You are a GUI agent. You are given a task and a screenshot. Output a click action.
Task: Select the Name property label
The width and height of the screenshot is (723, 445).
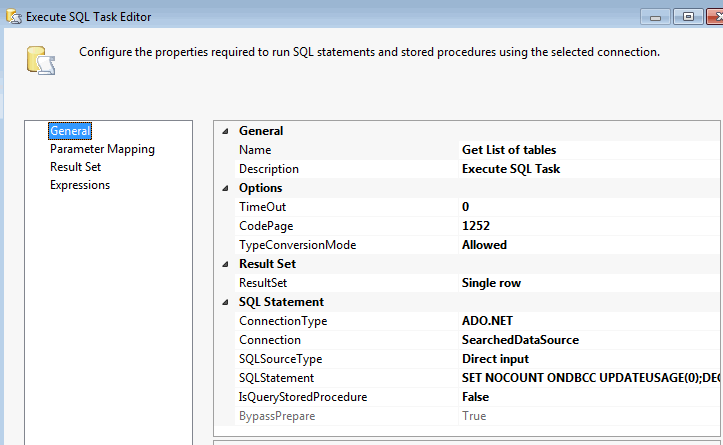255,150
